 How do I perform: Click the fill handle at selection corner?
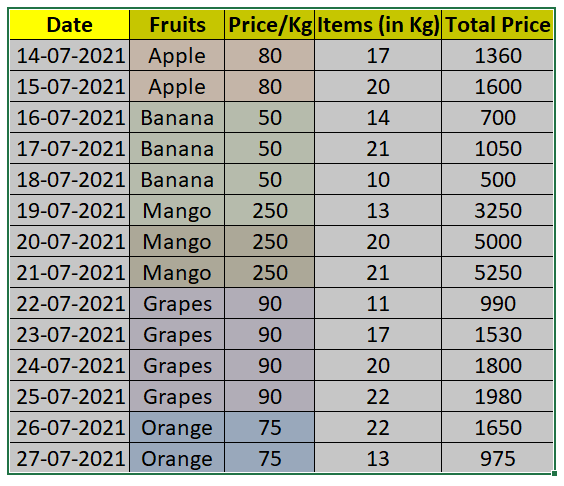click(554, 473)
